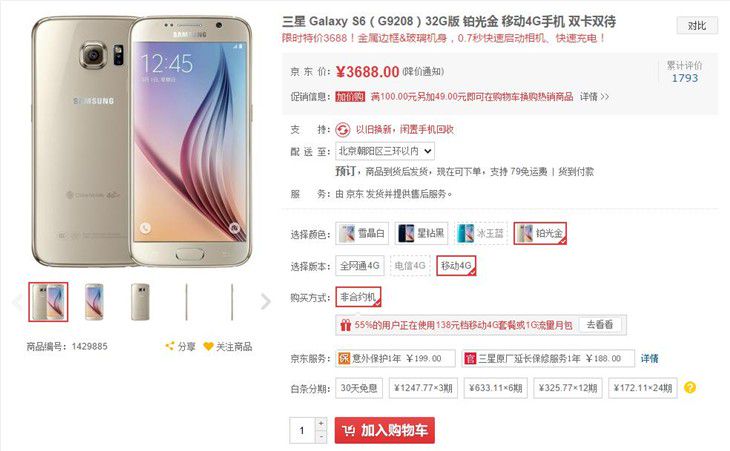Select the 星钻黑 color option
The height and width of the screenshot is (451, 730).
coord(421,233)
